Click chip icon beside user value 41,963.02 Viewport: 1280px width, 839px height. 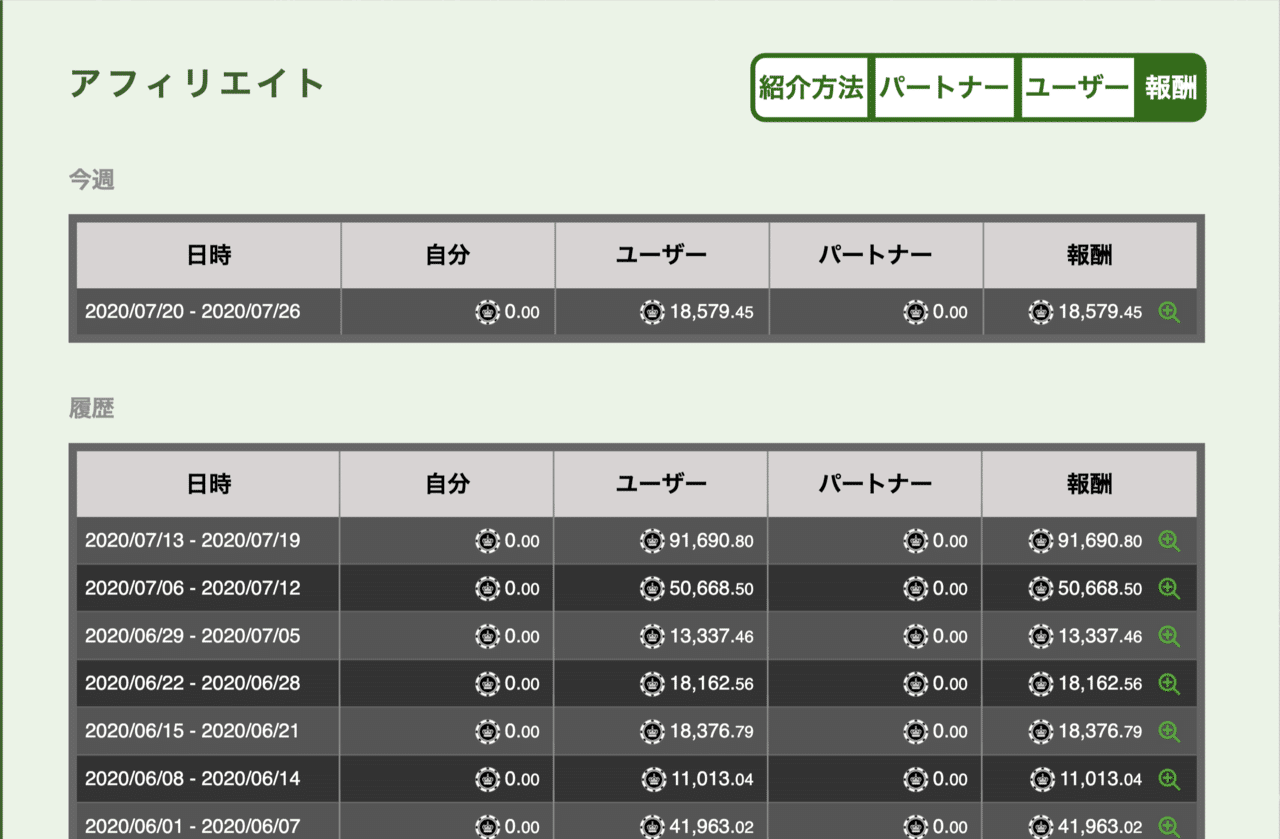pyautogui.click(x=652, y=826)
